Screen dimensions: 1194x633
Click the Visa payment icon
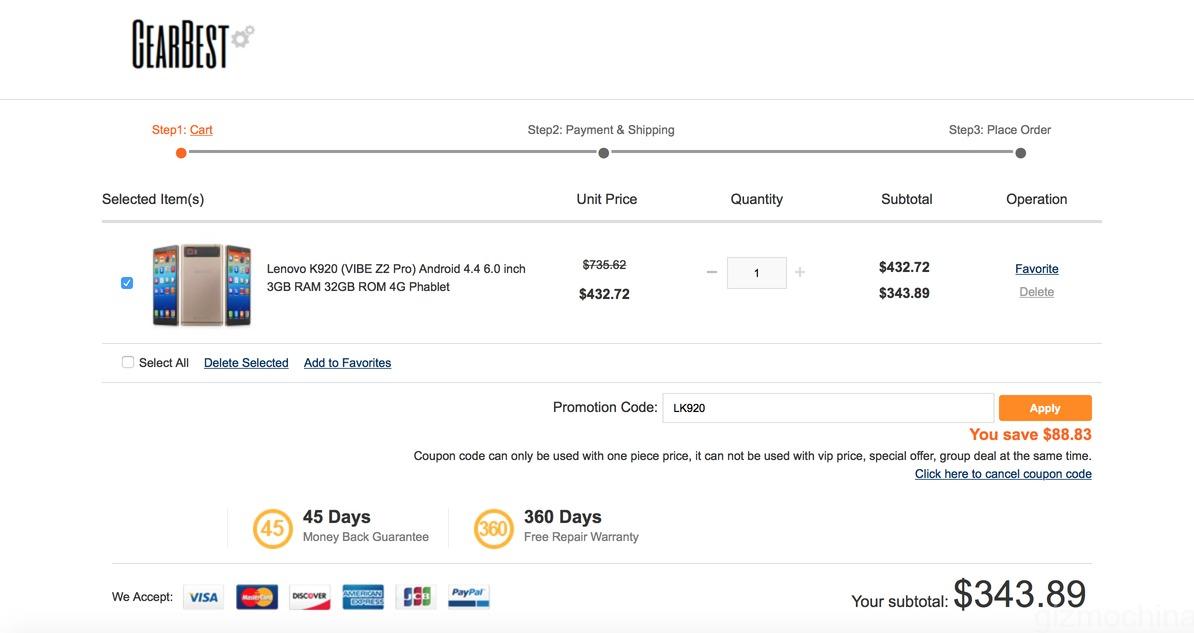click(203, 597)
